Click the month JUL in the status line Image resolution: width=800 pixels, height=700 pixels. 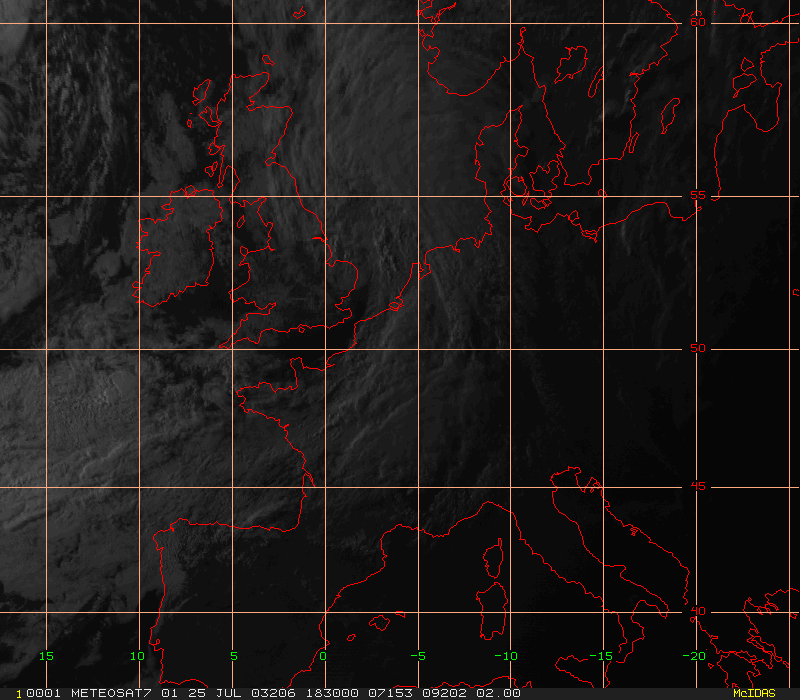tap(228, 693)
